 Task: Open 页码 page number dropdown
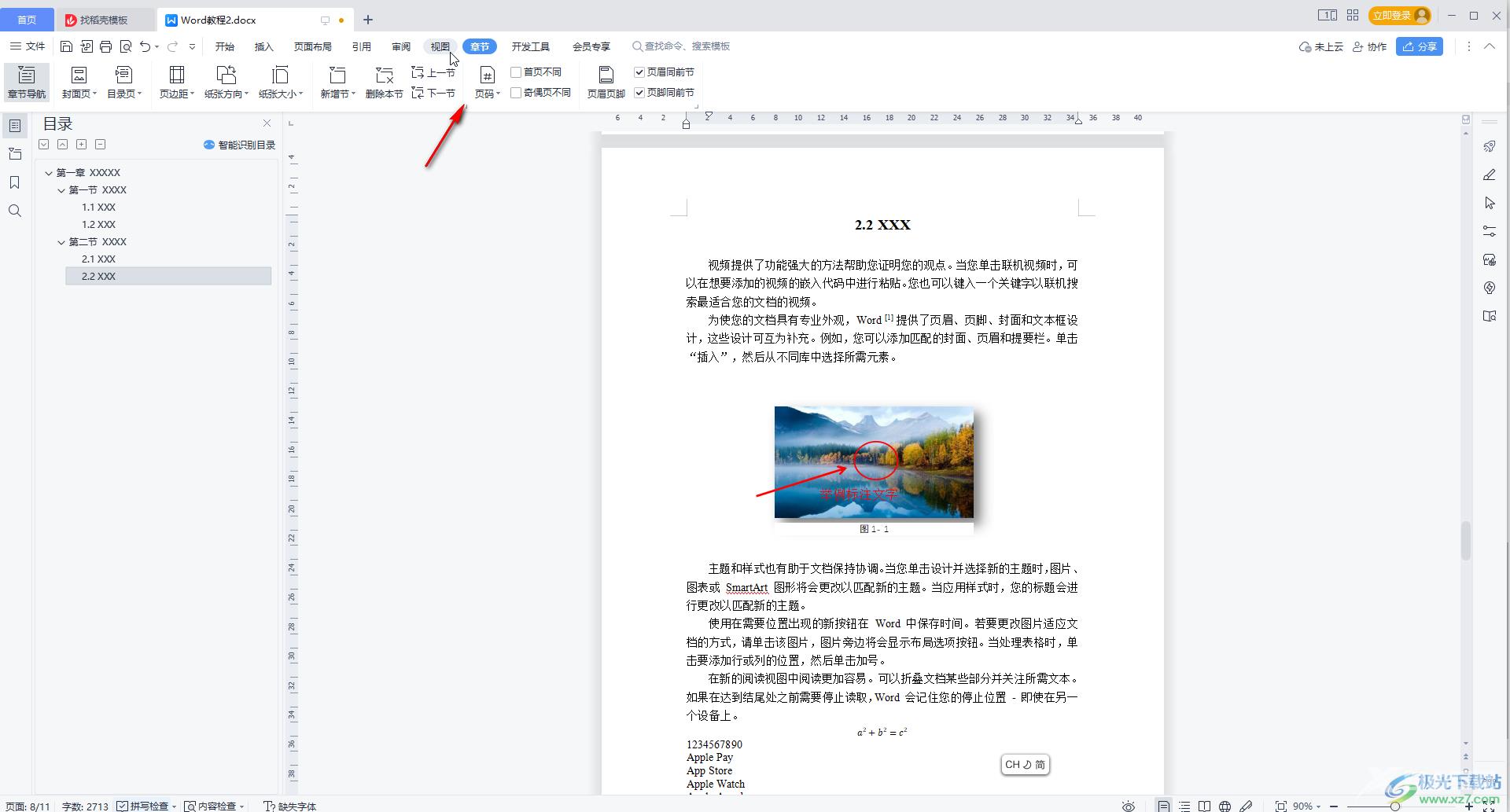(x=488, y=82)
